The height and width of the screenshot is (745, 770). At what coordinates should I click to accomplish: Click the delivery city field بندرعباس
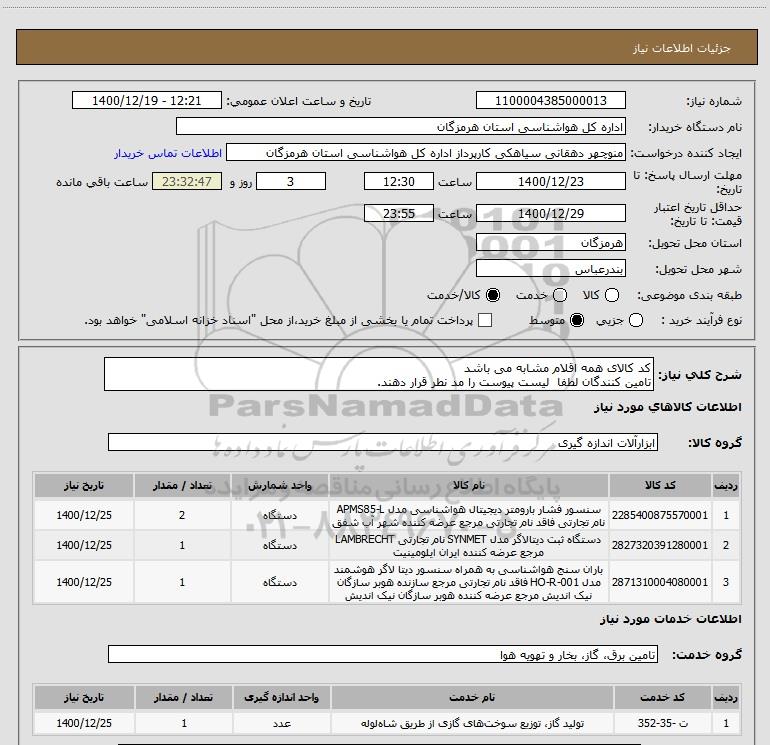point(550,269)
